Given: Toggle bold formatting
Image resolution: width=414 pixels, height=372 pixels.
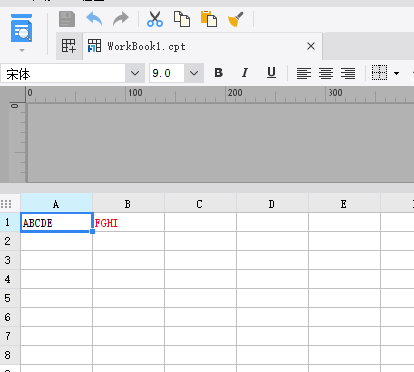Looking at the screenshot, I should click(x=219, y=73).
